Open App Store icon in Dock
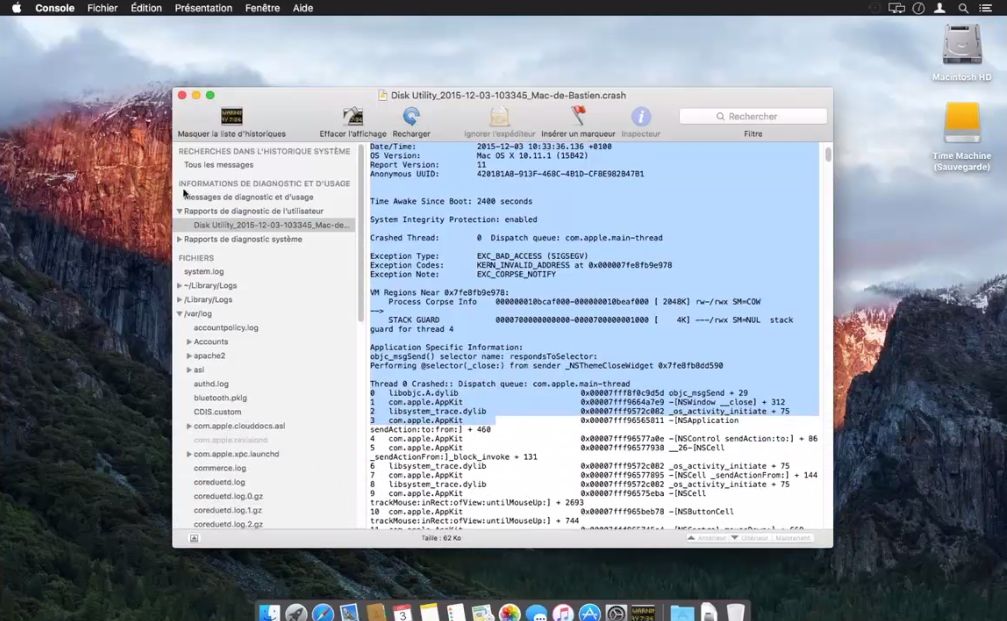This screenshot has height=621, width=1007. [x=590, y=613]
